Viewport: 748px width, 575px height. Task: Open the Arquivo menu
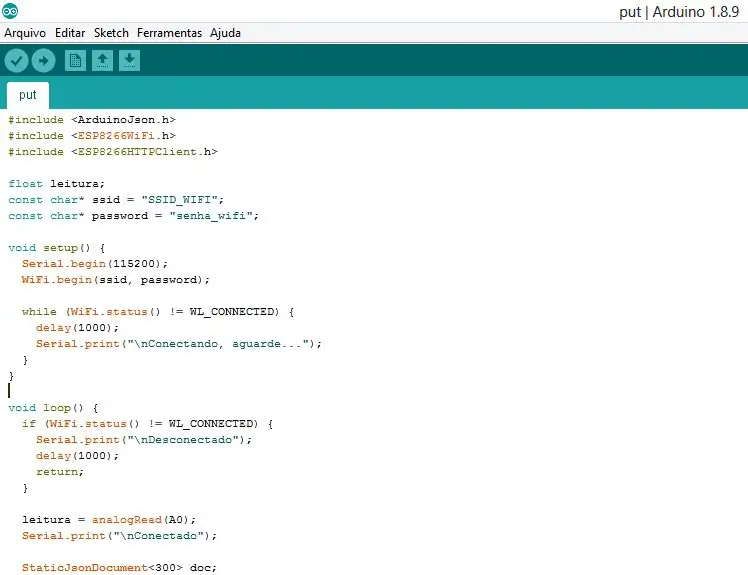pos(25,33)
